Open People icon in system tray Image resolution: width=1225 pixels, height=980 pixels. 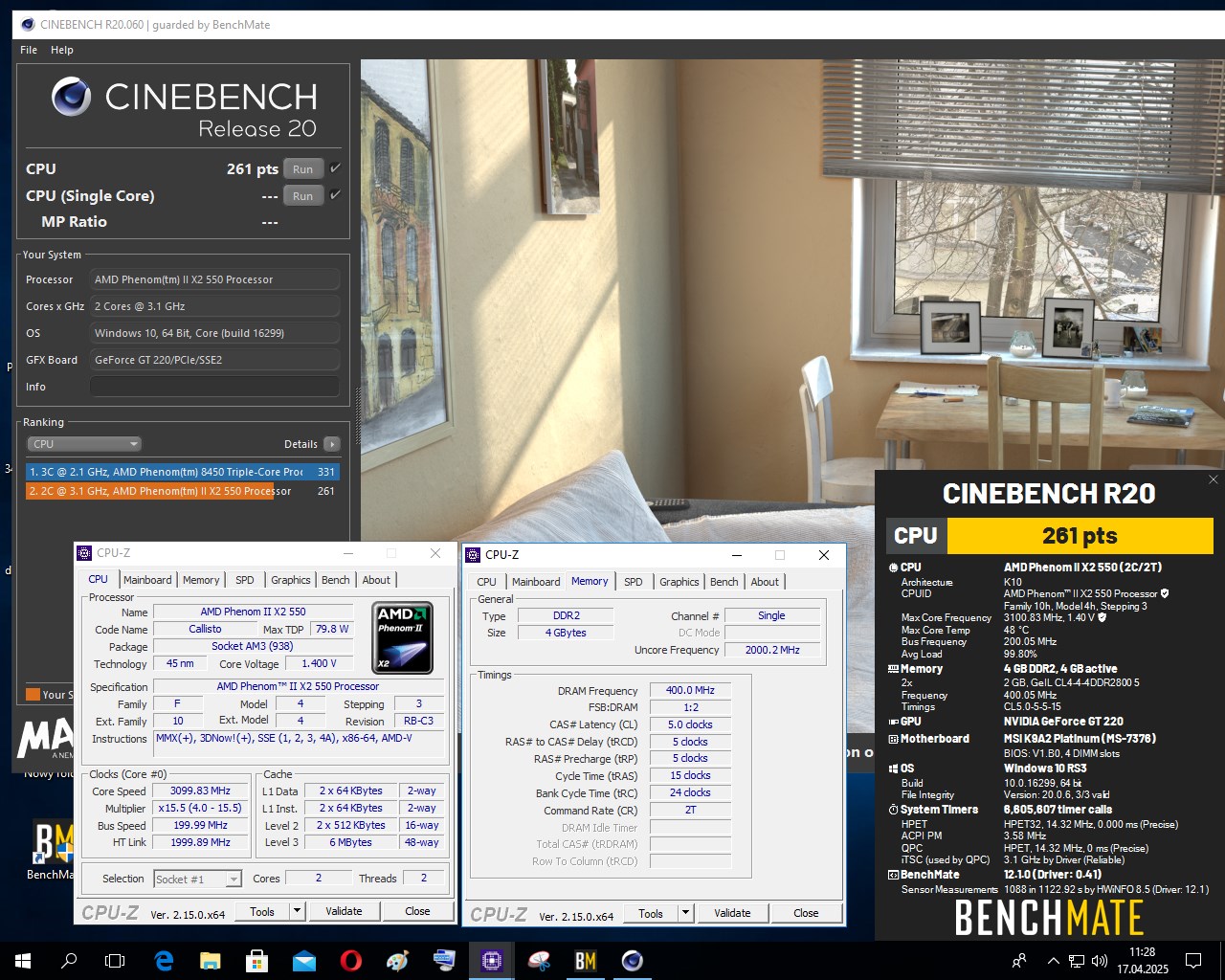coord(1019,961)
